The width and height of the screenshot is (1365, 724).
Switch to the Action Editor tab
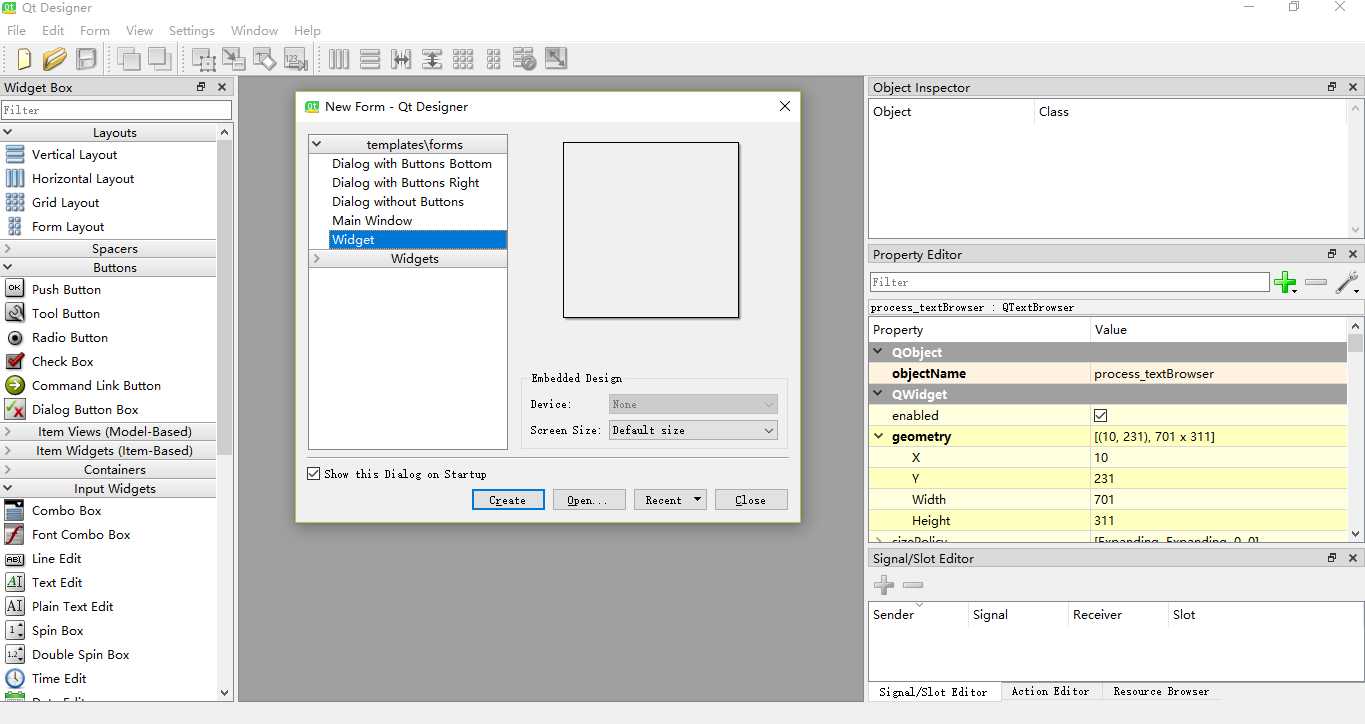click(x=1050, y=691)
